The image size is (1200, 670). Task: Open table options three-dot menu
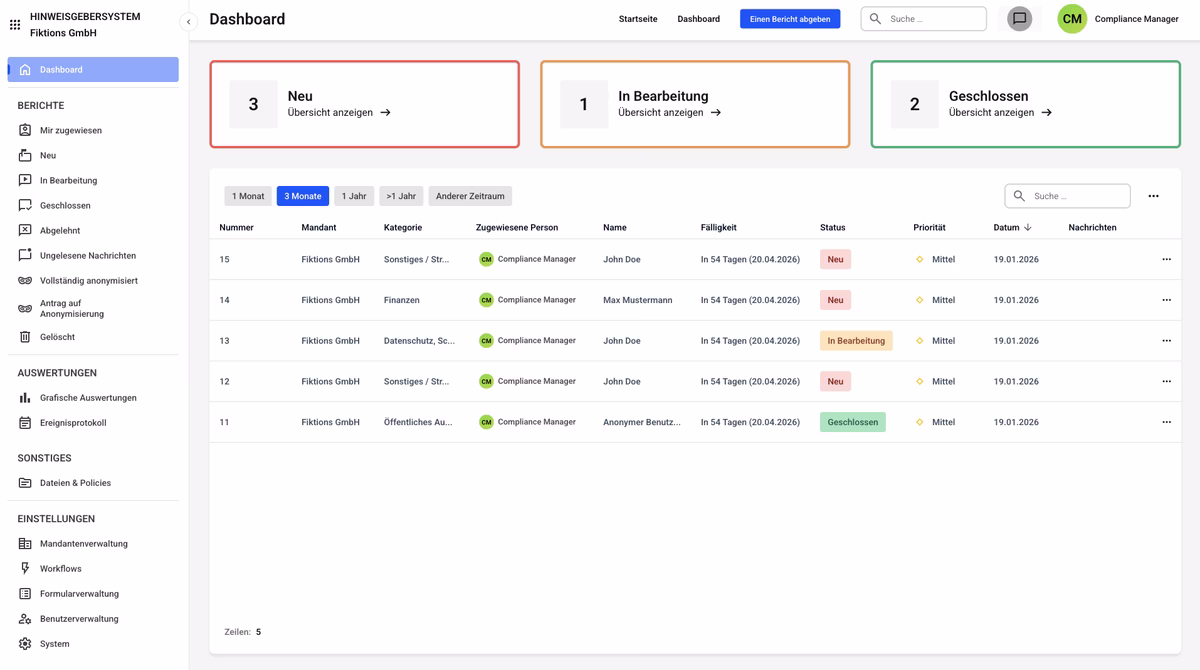coord(1153,196)
